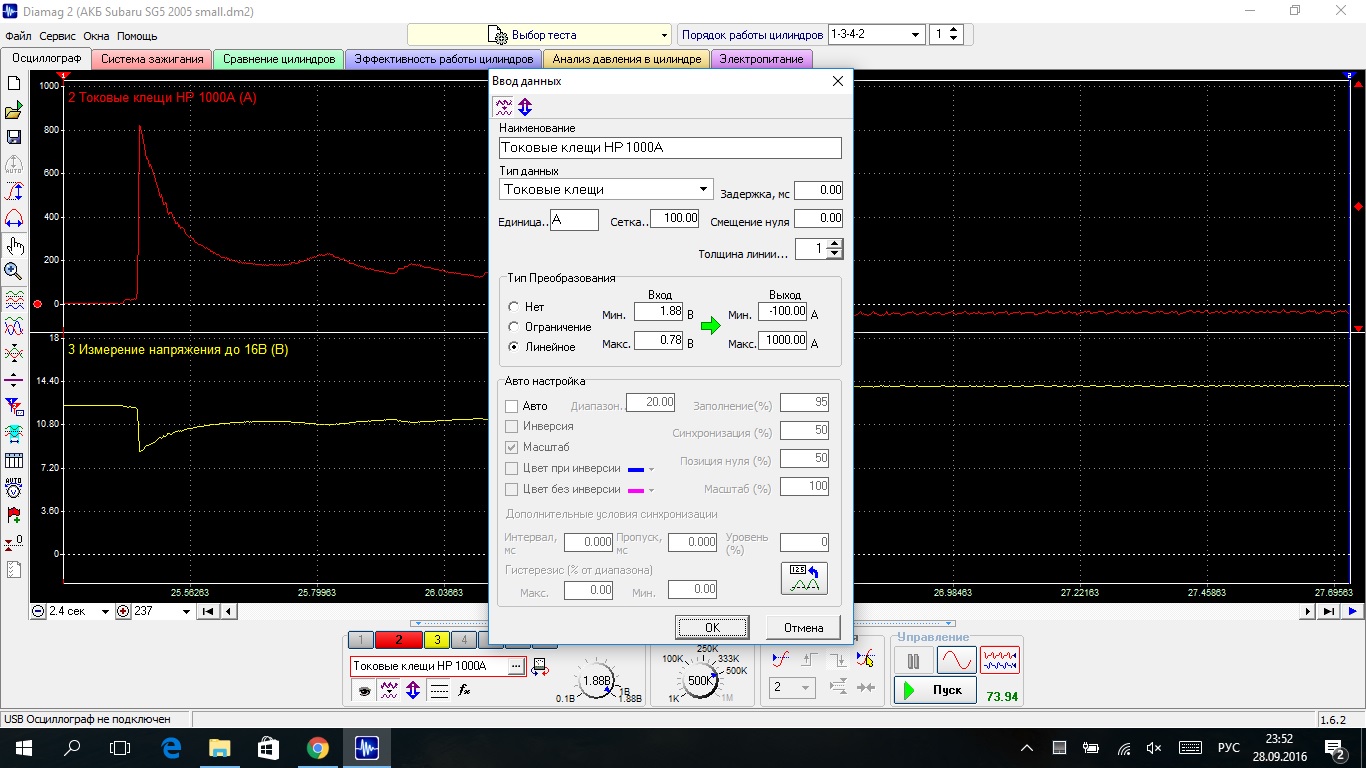Viewport: 1366px width, 768px height.
Task: Click the multi-waveform mode icon
Action: pos(1000,661)
